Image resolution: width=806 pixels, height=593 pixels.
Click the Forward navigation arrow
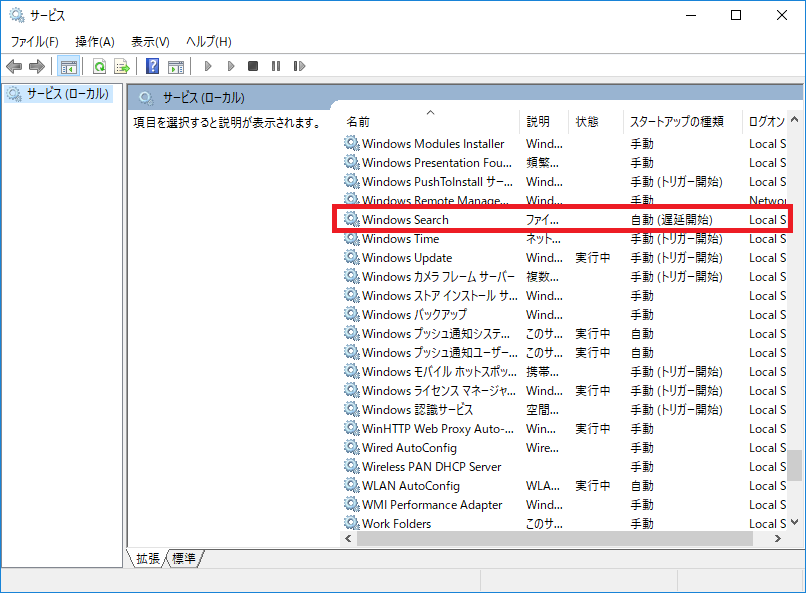click(36, 66)
